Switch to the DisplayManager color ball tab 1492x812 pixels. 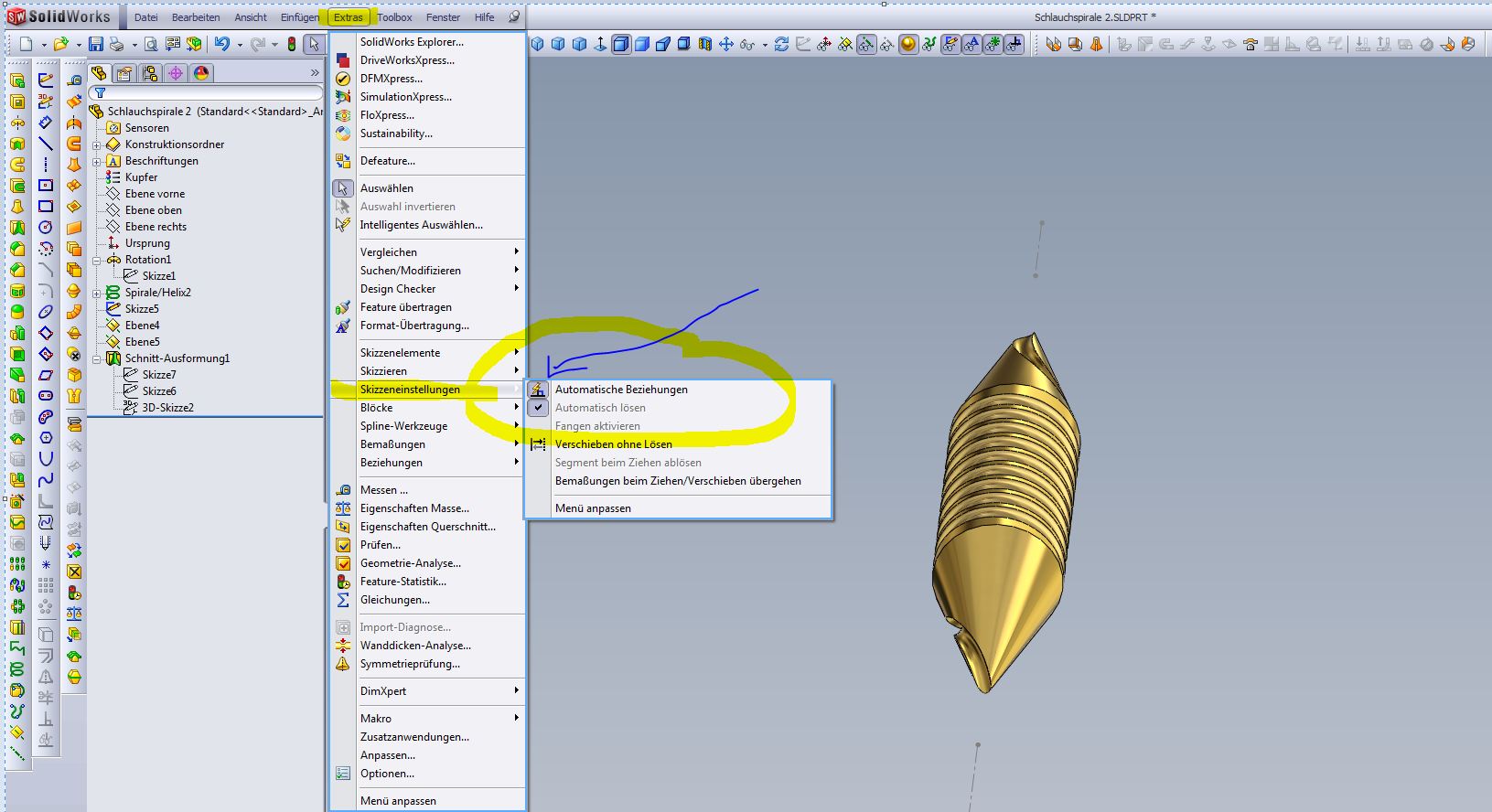click(201, 73)
